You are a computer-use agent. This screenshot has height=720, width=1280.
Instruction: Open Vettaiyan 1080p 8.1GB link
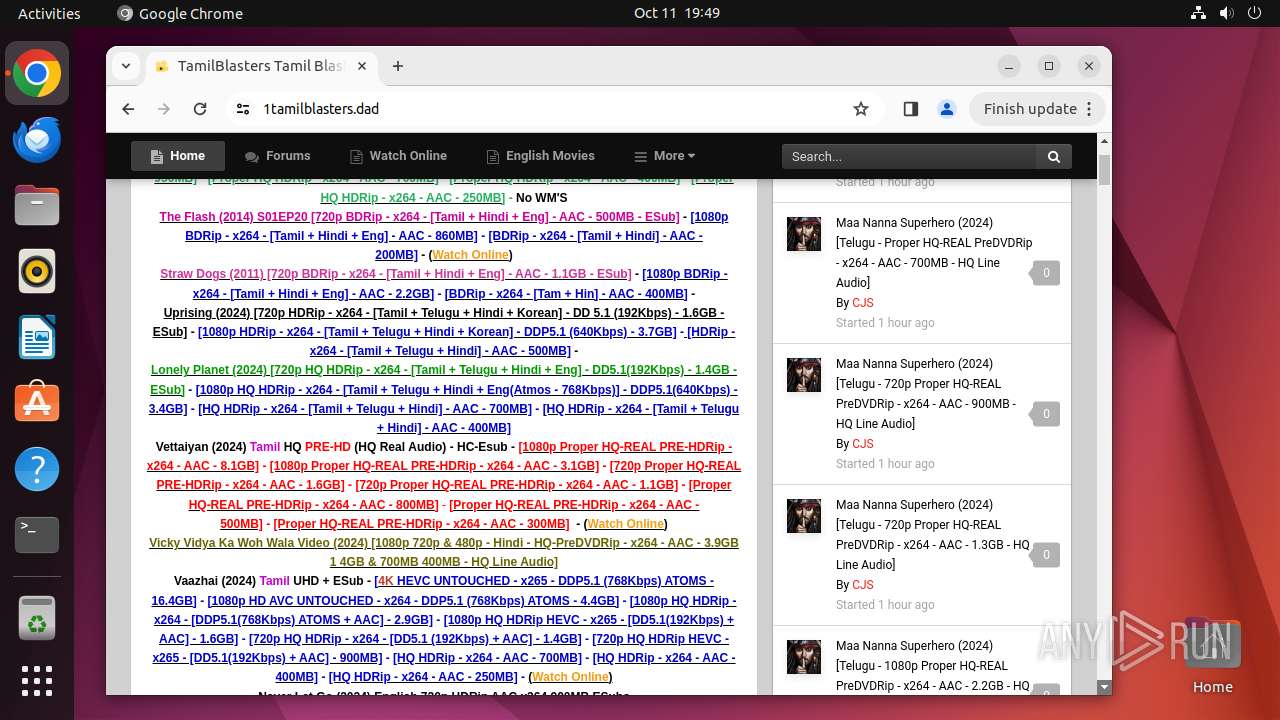[x=439, y=456]
